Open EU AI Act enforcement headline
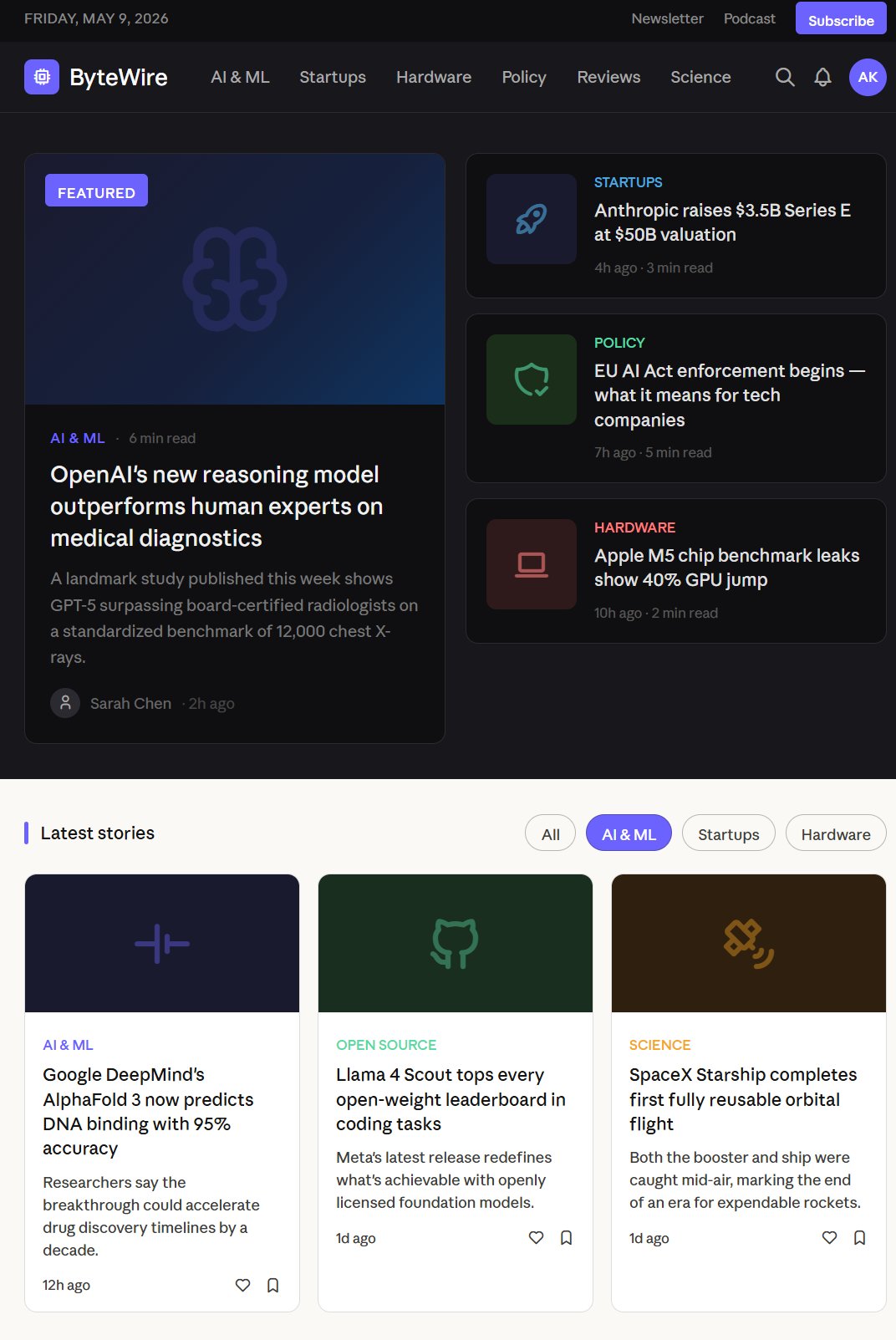The image size is (896, 1340). (x=730, y=395)
